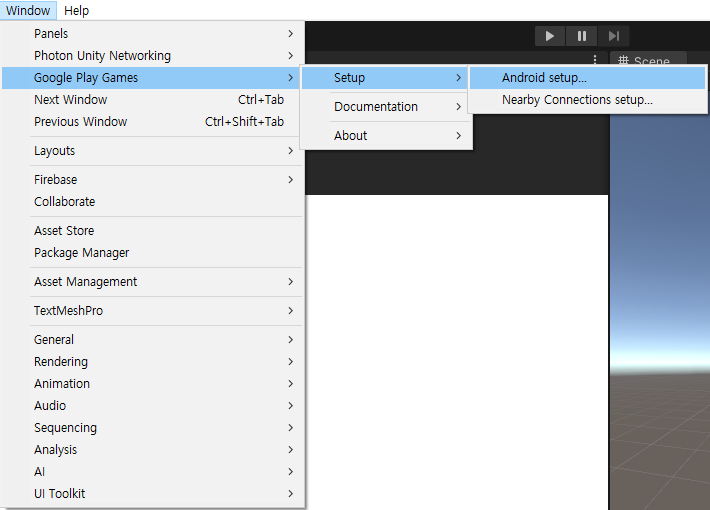The image size is (710, 510).
Task: Click the Pause button in Unity toolbar
Action: point(581,36)
